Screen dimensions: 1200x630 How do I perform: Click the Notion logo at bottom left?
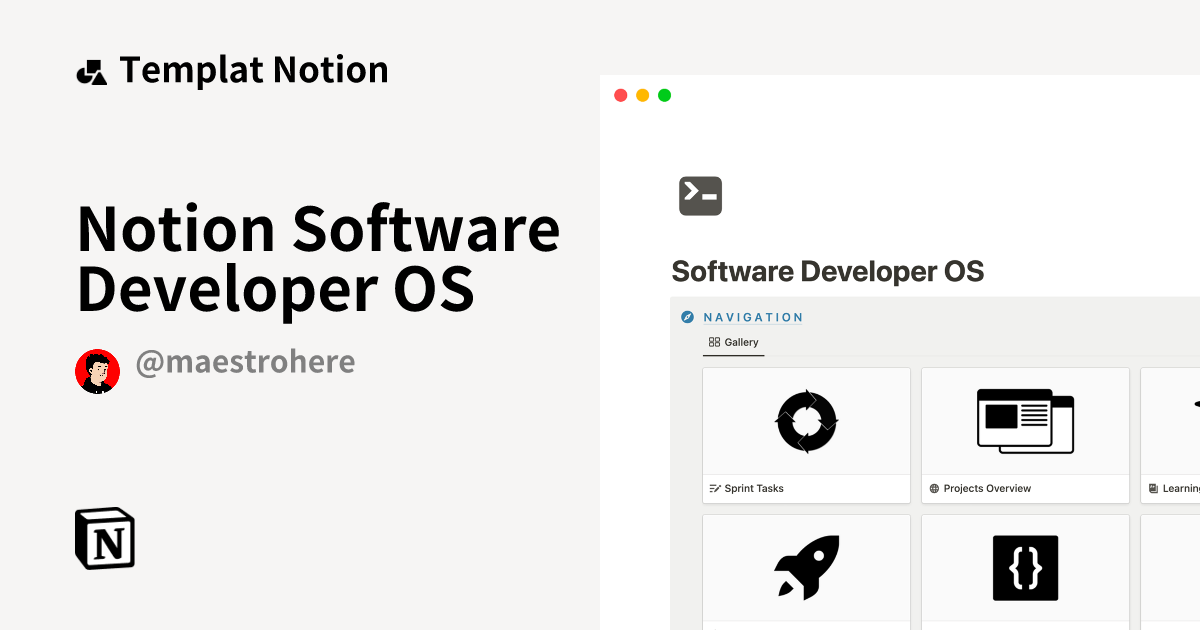pyautogui.click(x=104, y=538)
